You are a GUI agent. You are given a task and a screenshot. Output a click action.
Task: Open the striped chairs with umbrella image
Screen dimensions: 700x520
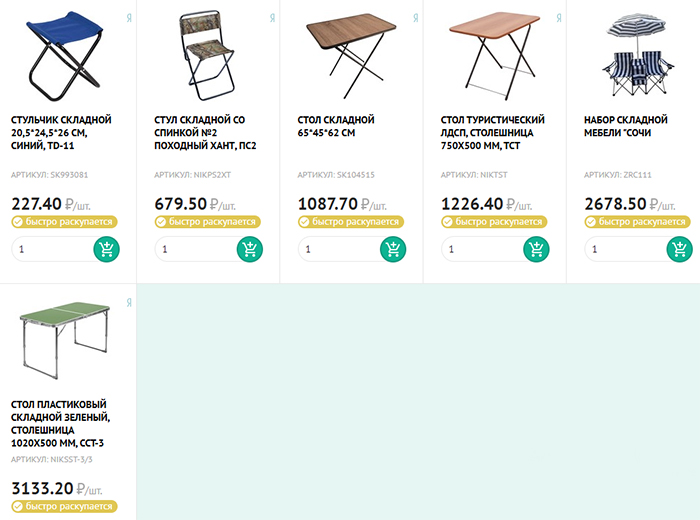click(638, 54)
